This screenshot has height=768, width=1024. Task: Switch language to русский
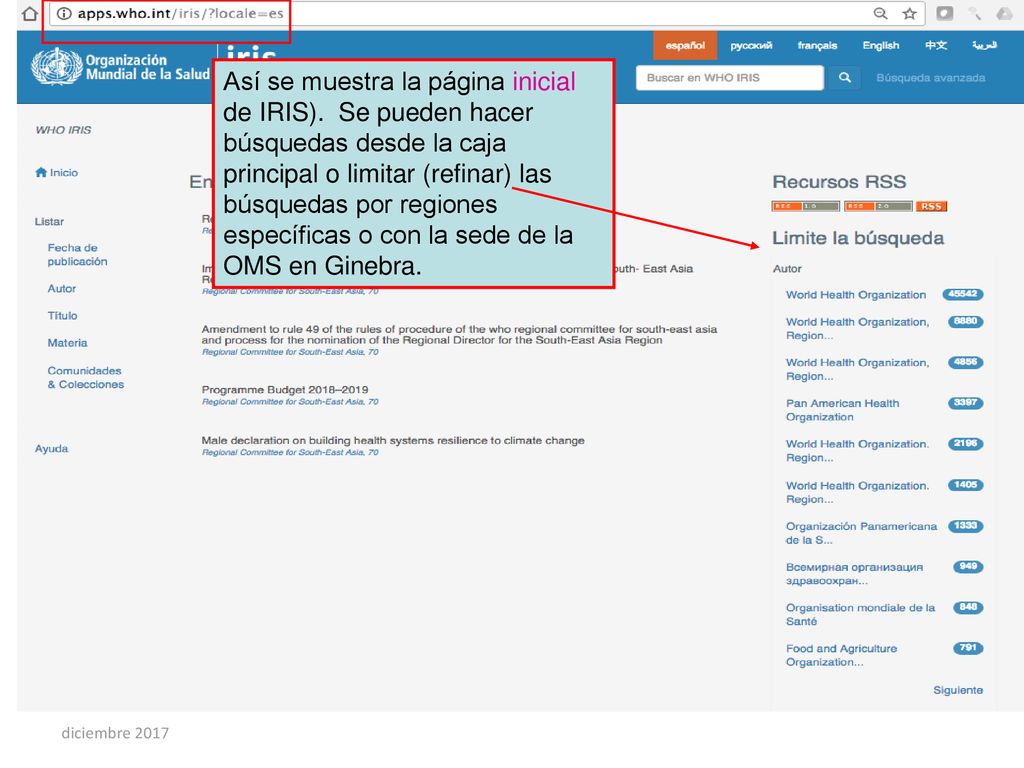751,45
